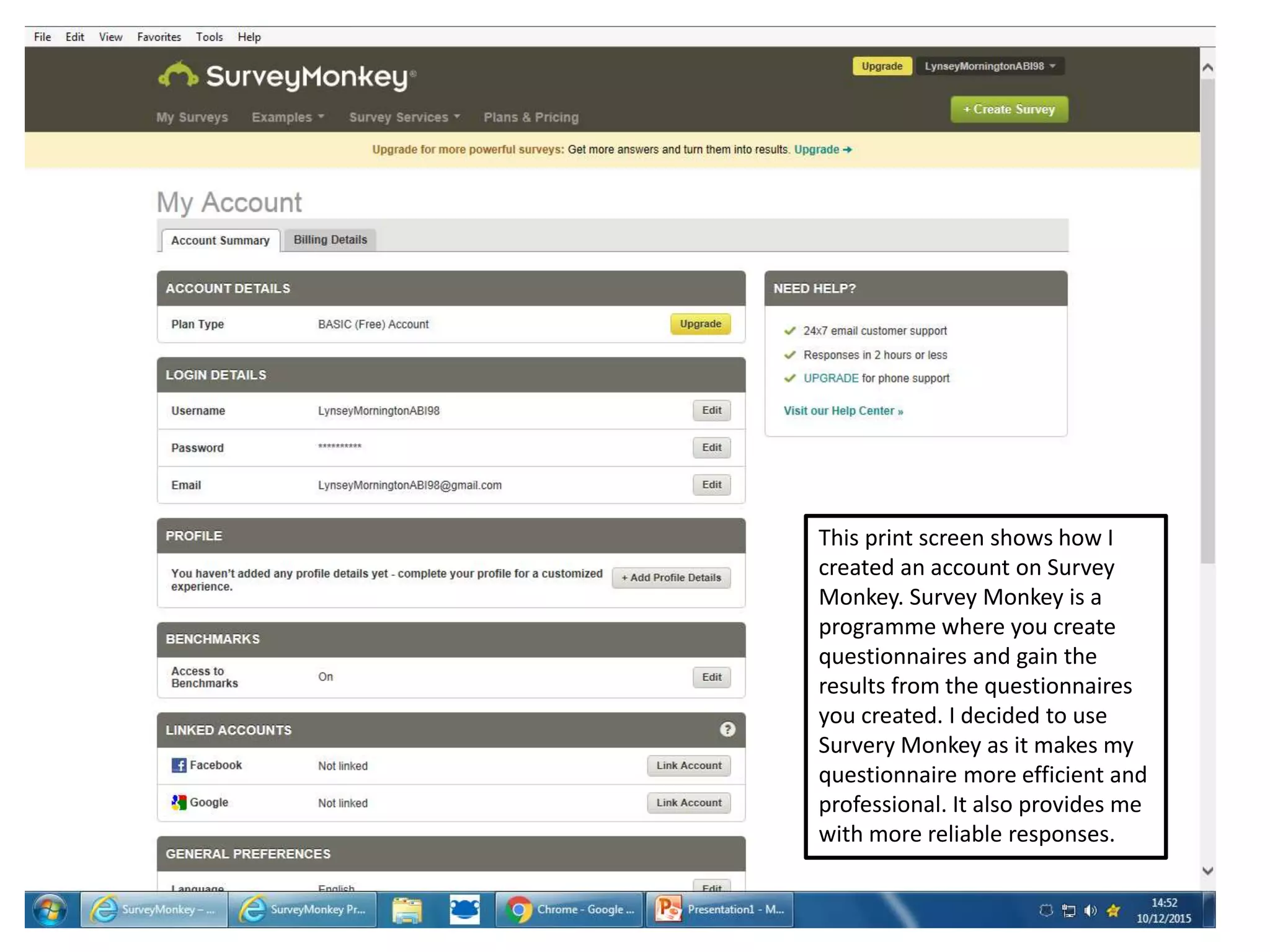The width and height of the screenshot is (1270, 952).
Task: Click the blue frog taskbar icon
Action: pos(464,910)
